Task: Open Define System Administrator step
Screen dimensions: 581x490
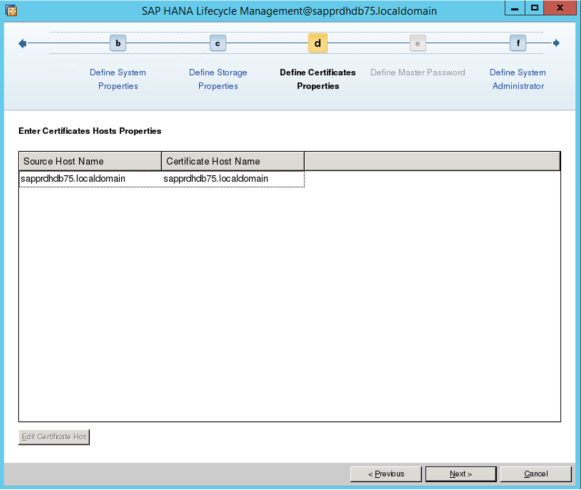Action: point(518,79)
